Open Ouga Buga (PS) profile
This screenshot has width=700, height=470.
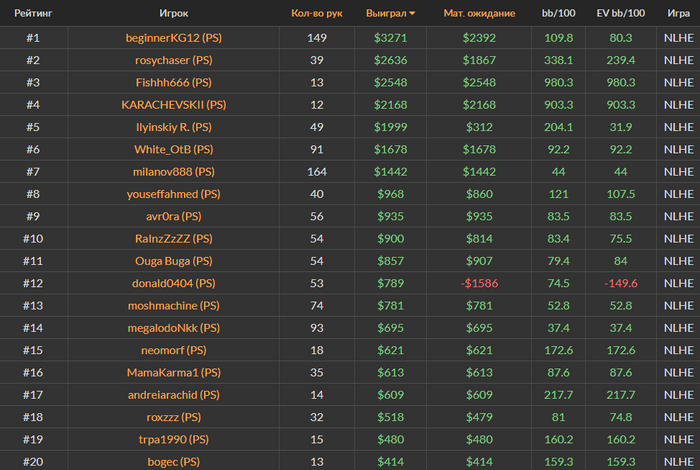point(173,260)
